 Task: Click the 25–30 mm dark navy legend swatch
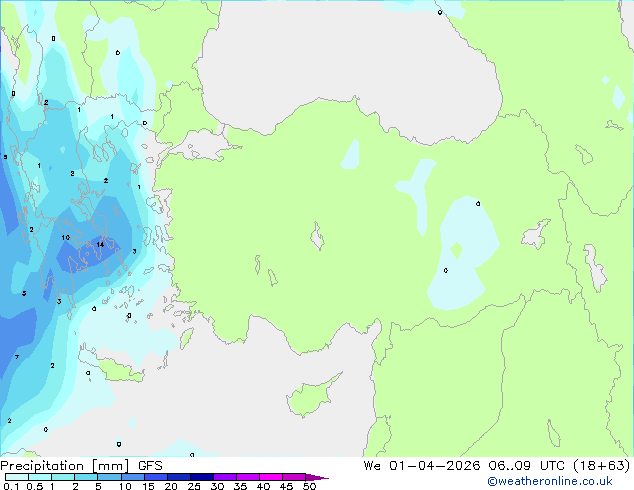pyautogui.click(x=202, y=477)
